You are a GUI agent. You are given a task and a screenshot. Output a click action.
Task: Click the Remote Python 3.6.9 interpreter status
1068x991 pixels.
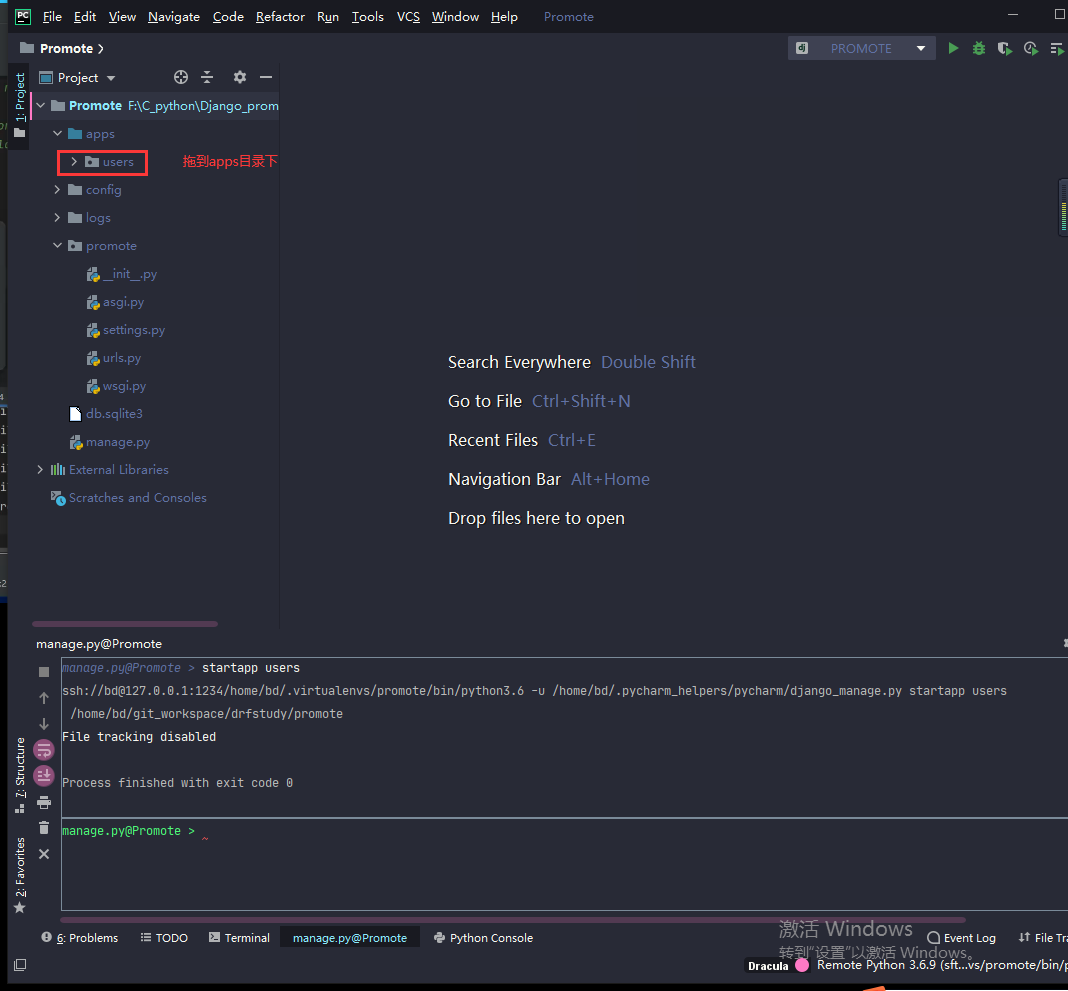point(942,965)
